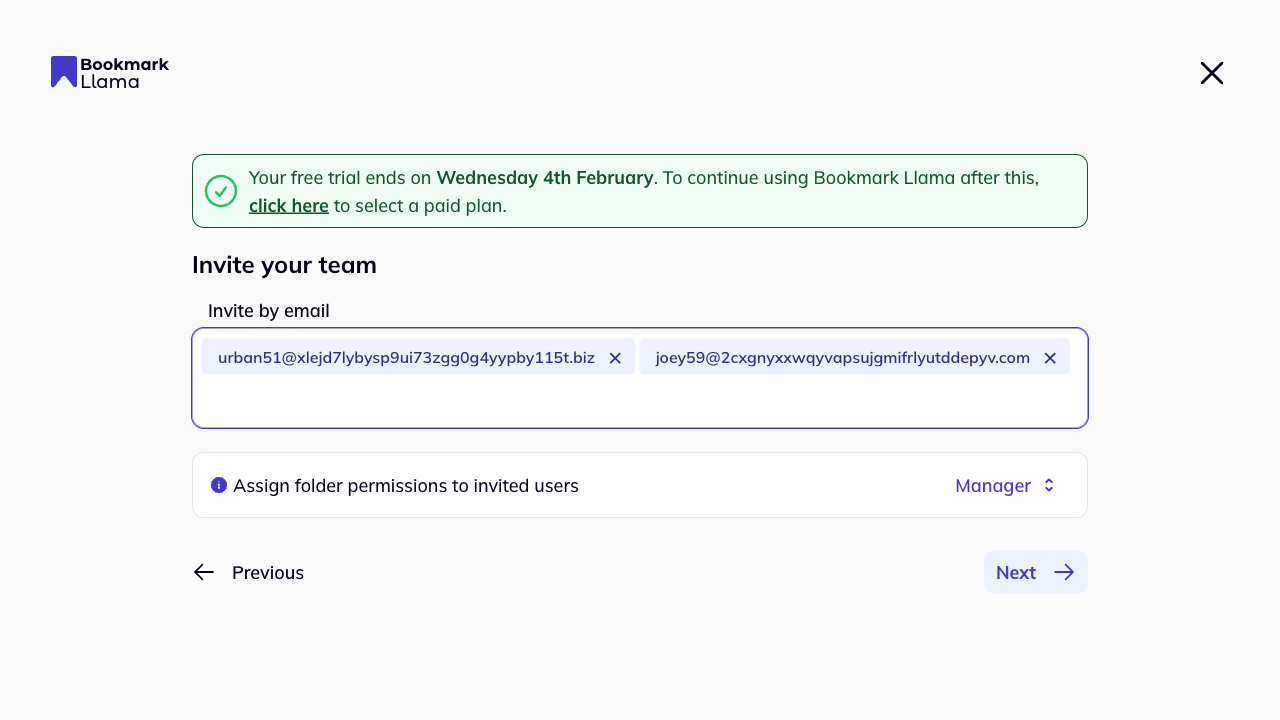
Task: Click the right arrow inside the Next button
Action: (1063, 572)
